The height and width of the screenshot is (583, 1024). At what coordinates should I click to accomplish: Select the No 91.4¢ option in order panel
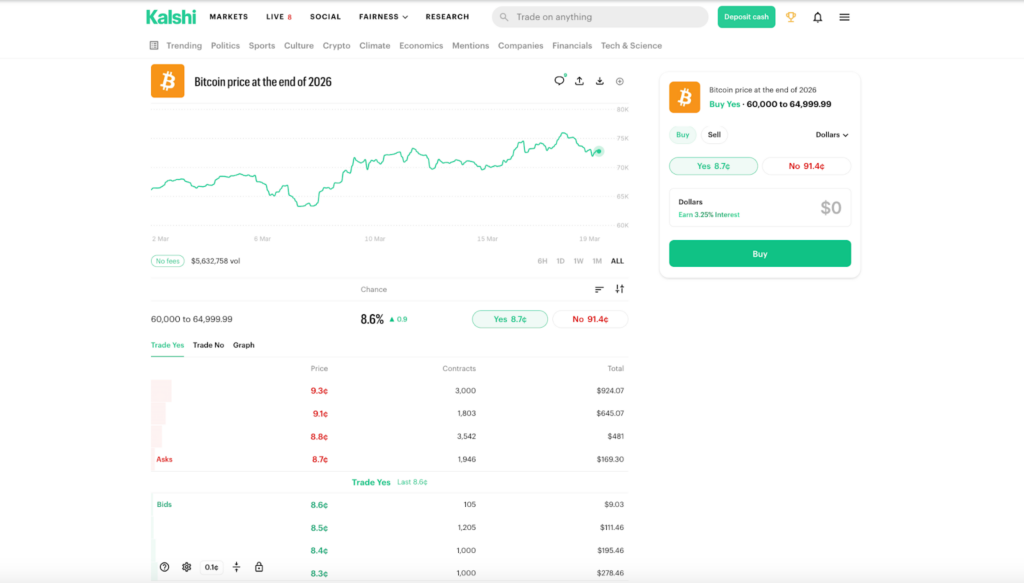click(806, 166)
